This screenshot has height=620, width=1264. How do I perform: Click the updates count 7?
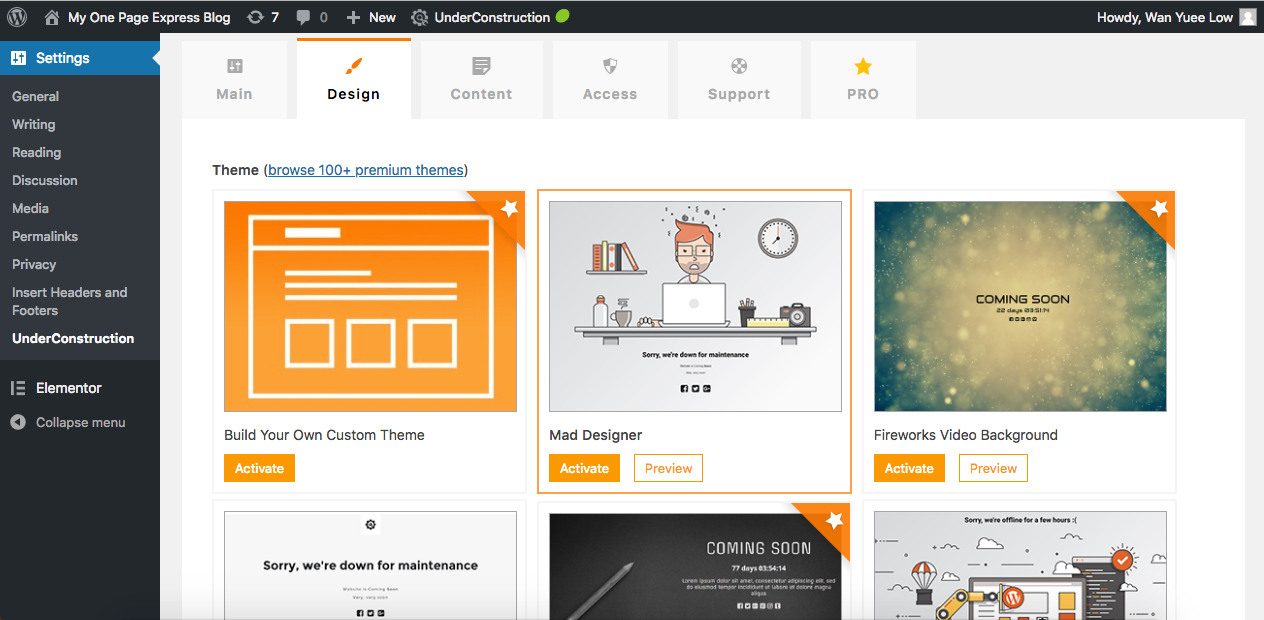click(275, 17)
